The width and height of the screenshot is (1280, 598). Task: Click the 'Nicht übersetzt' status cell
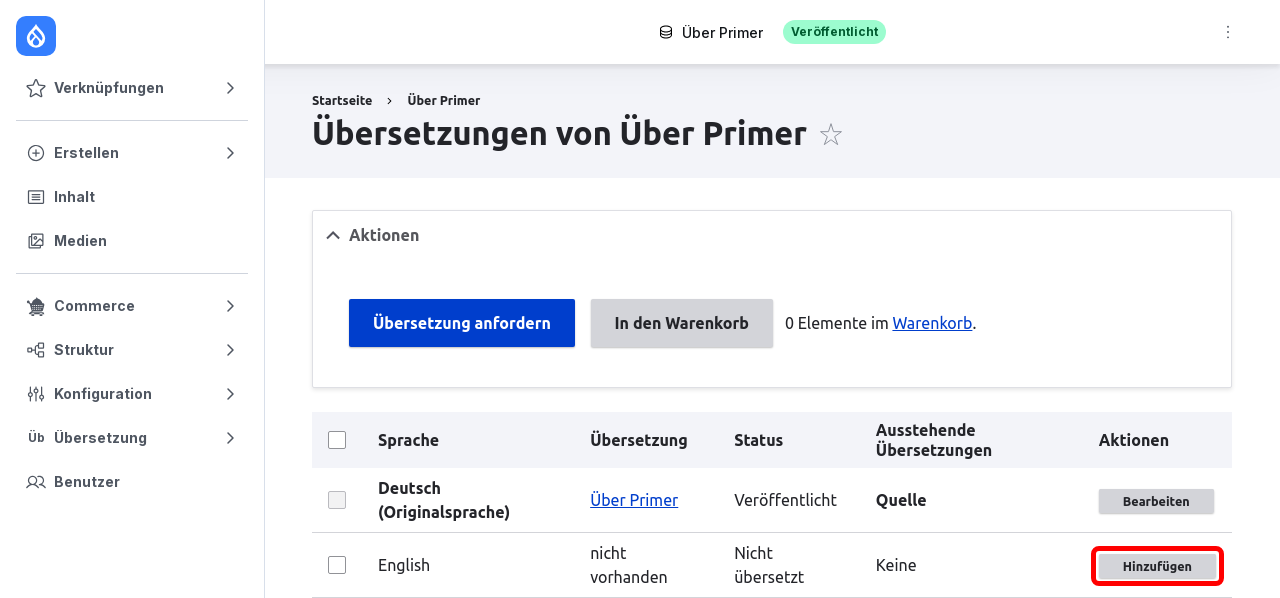pos(769,565)
